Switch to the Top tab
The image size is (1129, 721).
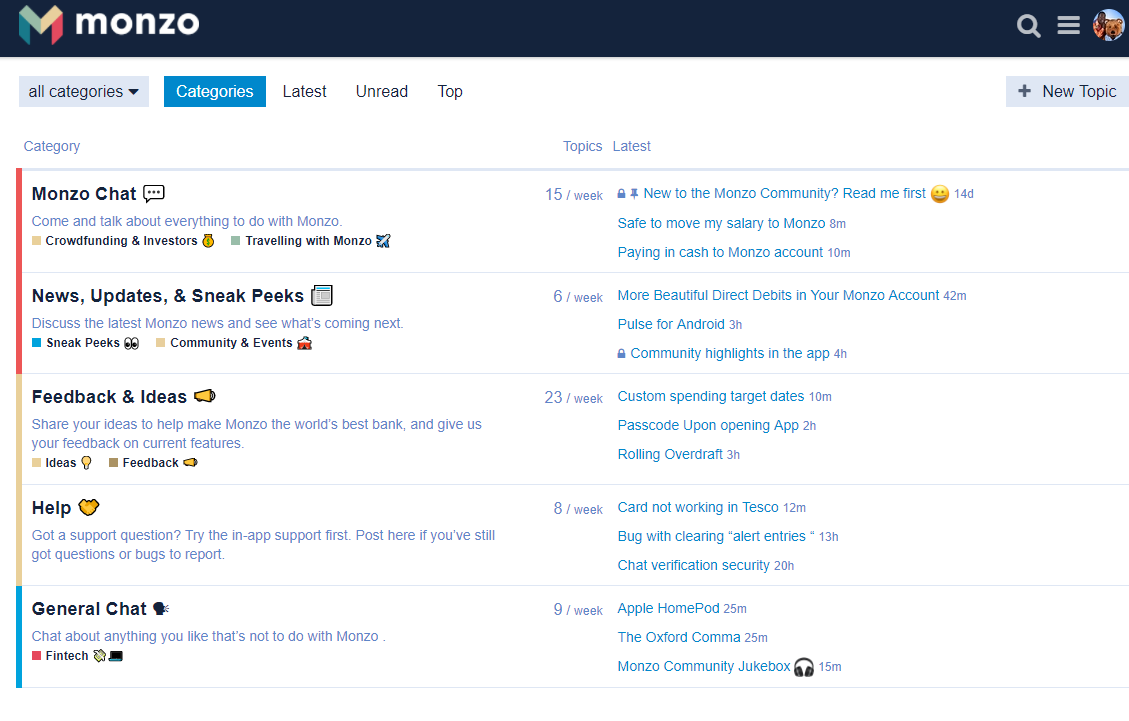coord(450,91)
